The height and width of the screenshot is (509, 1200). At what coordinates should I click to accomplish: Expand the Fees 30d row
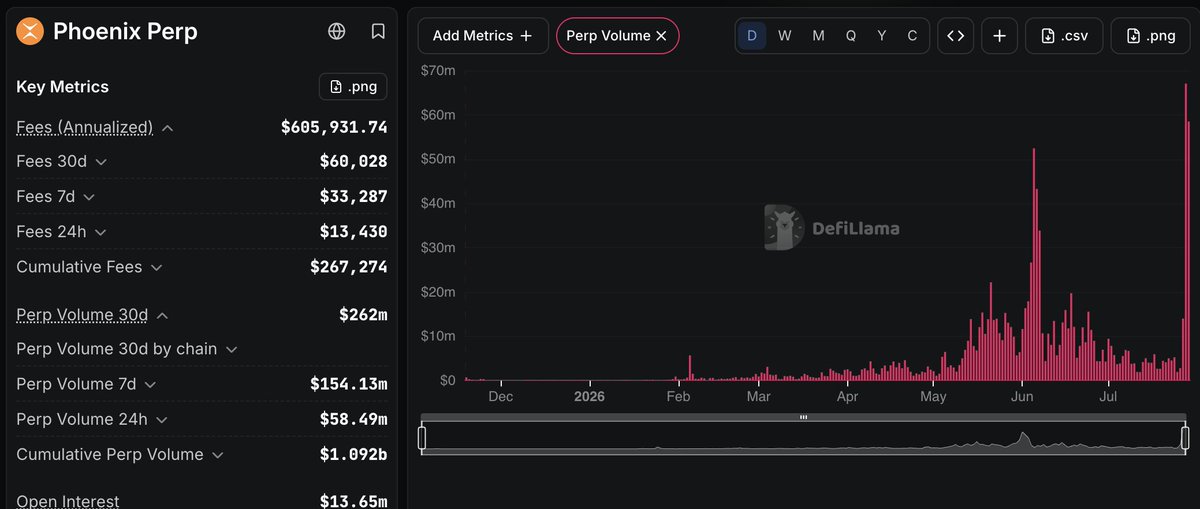click(101, 162)
